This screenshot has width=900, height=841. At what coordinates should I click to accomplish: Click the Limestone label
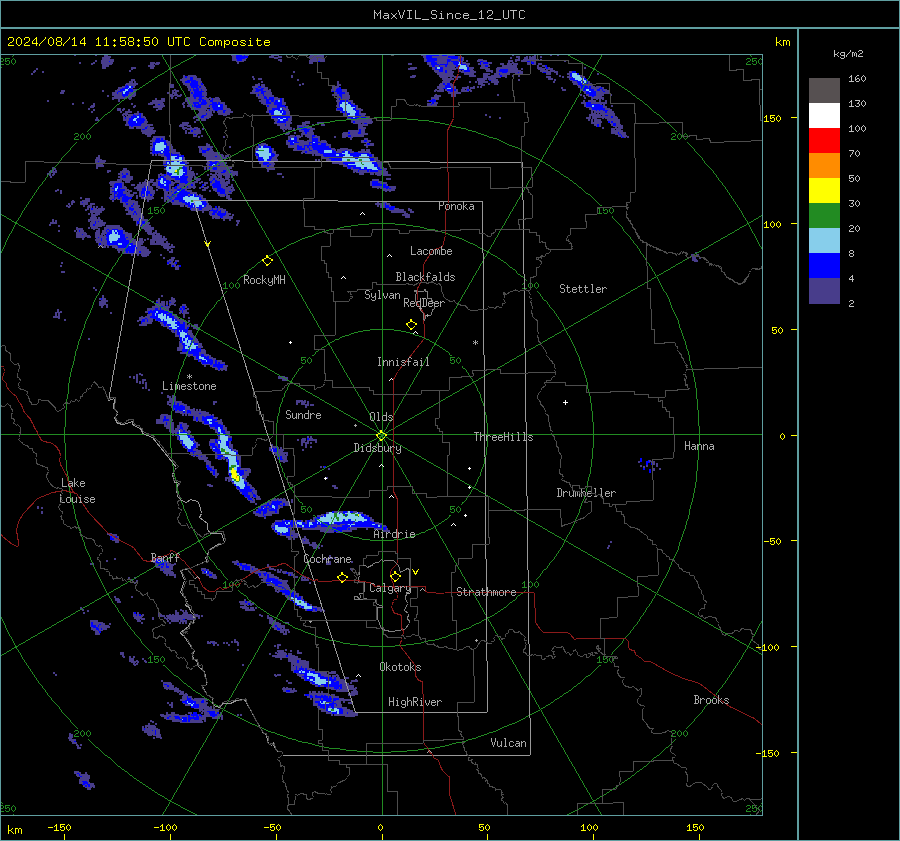pos(189,386)
